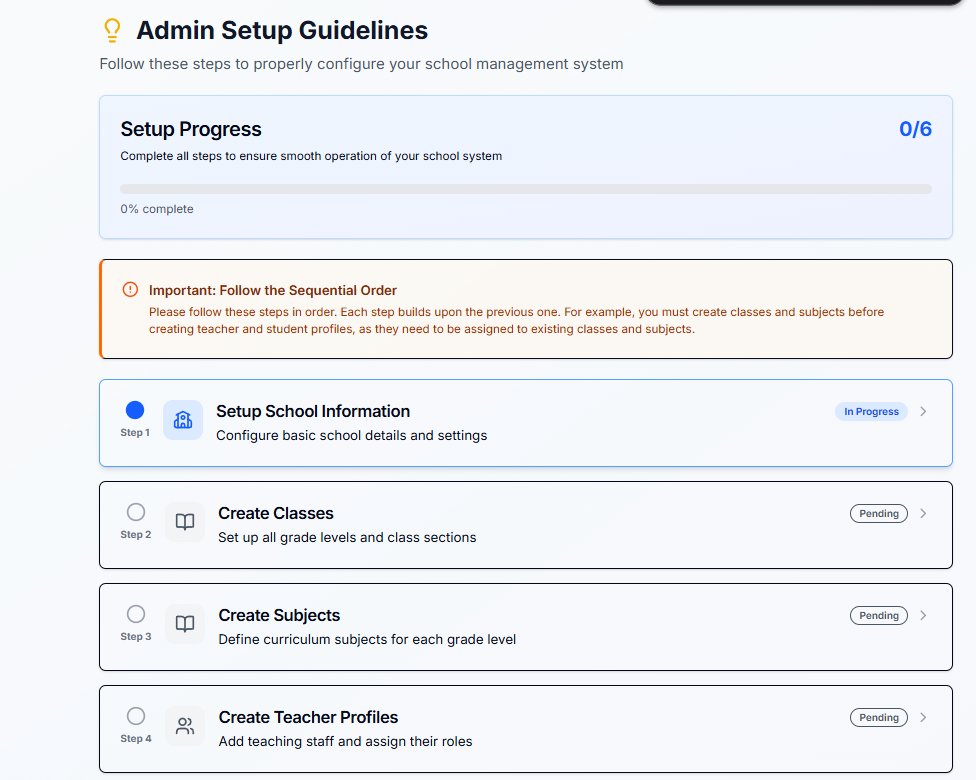The image size is (976, 780).
Task: Click the 0/6 progress counter
Action: tap(915, 129)
